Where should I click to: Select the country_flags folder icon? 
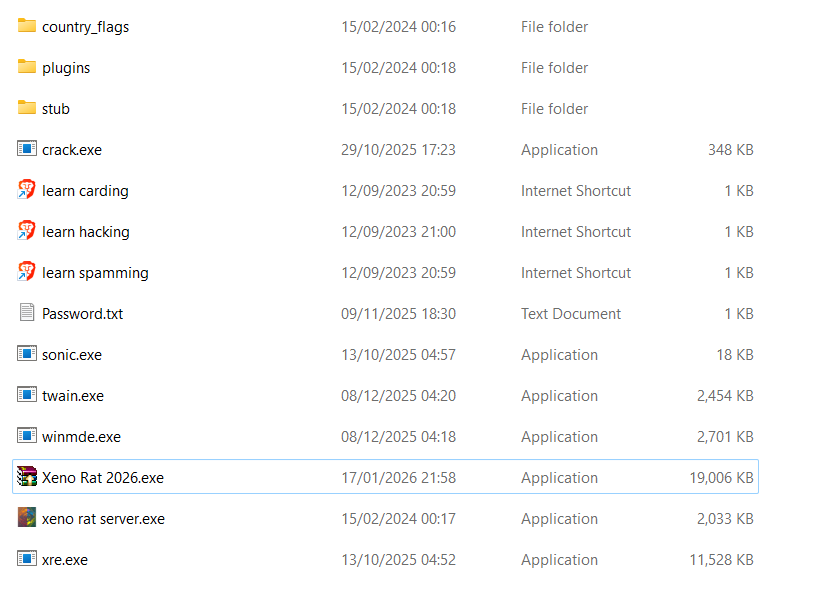[27, 26]
